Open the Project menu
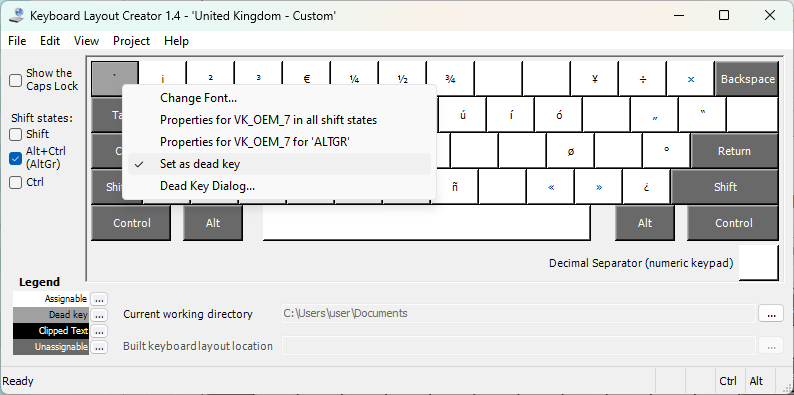This screenshot has width=794, height=395. [132, 41]
